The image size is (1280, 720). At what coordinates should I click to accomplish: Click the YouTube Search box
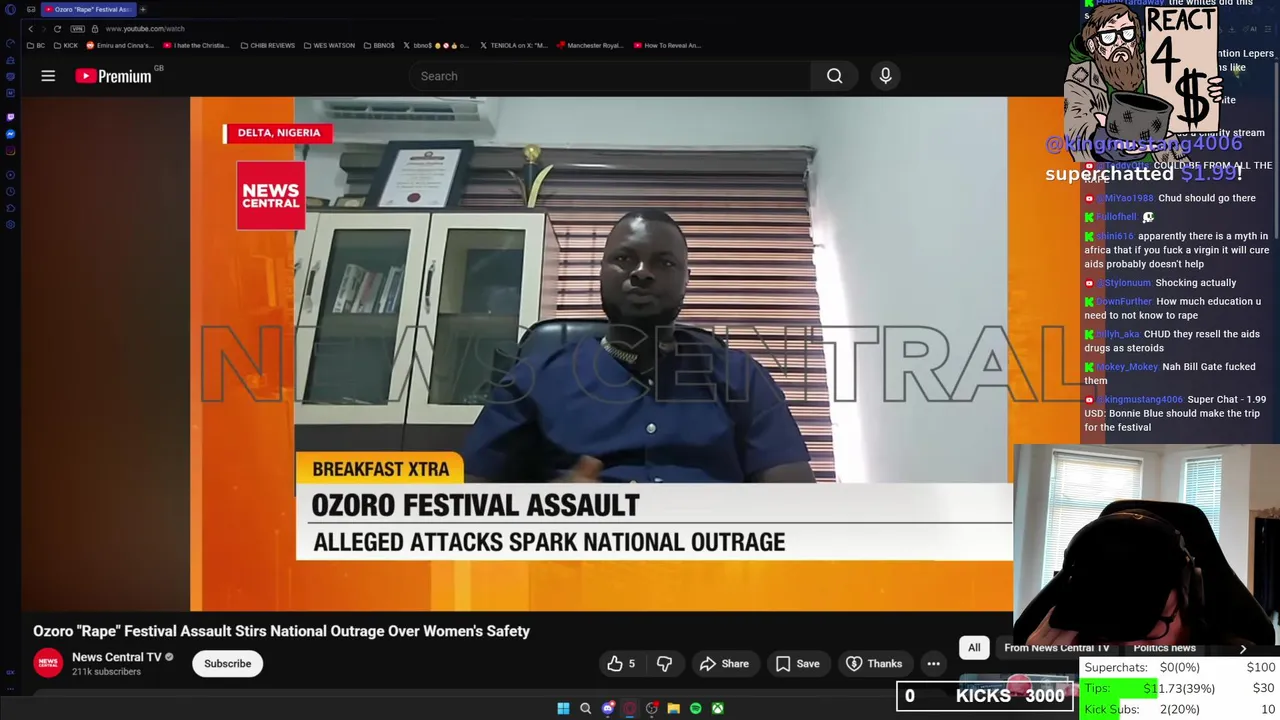(610, 76)
